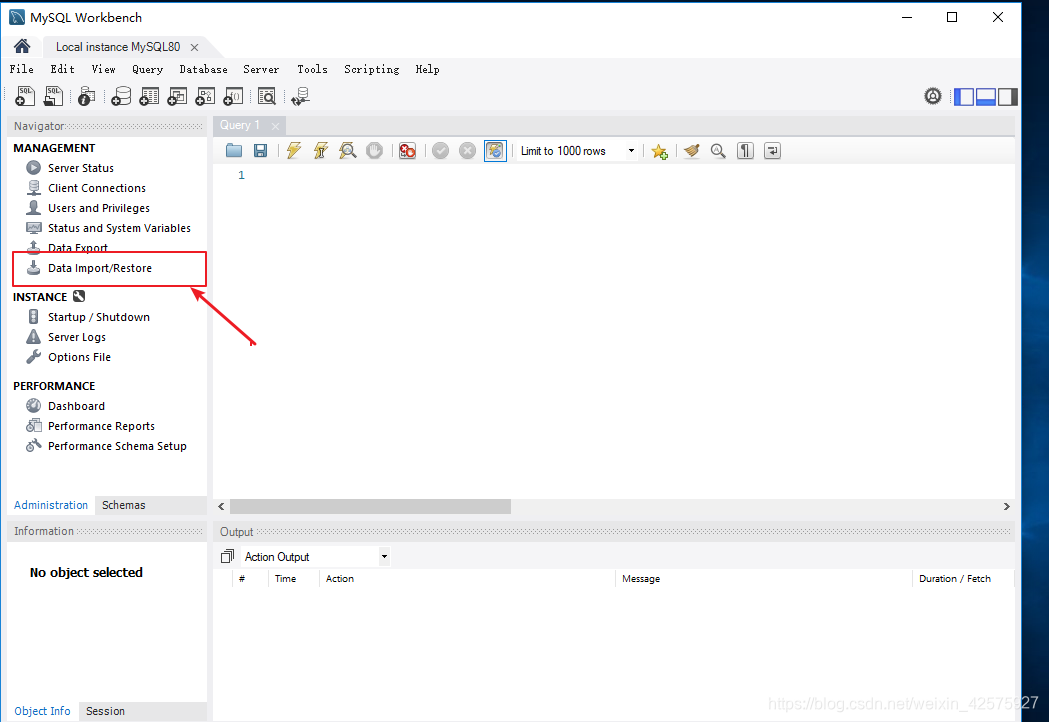The height and width of the screenshot is (722, 1049).
Task: Create new schema toolbar icon
Action: tap(121, 96)
